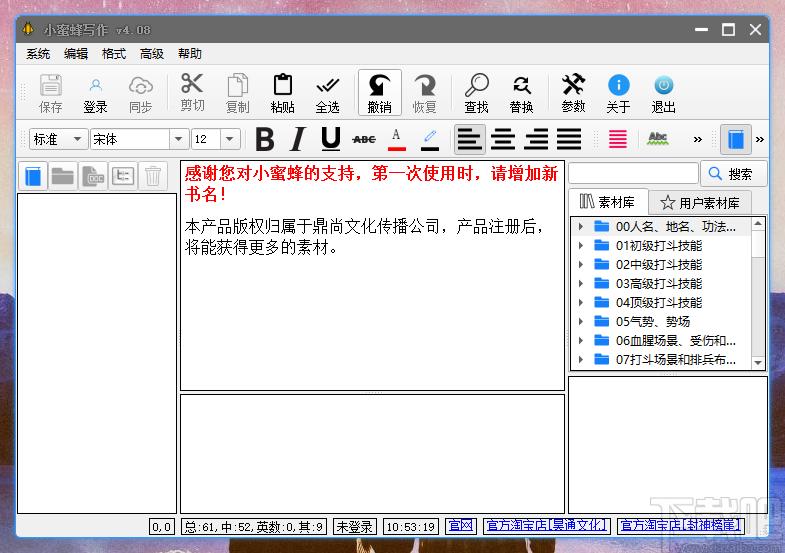Click the Paste (粘贴) clipboard icon

pyautogui.click(x=282, y=92)
